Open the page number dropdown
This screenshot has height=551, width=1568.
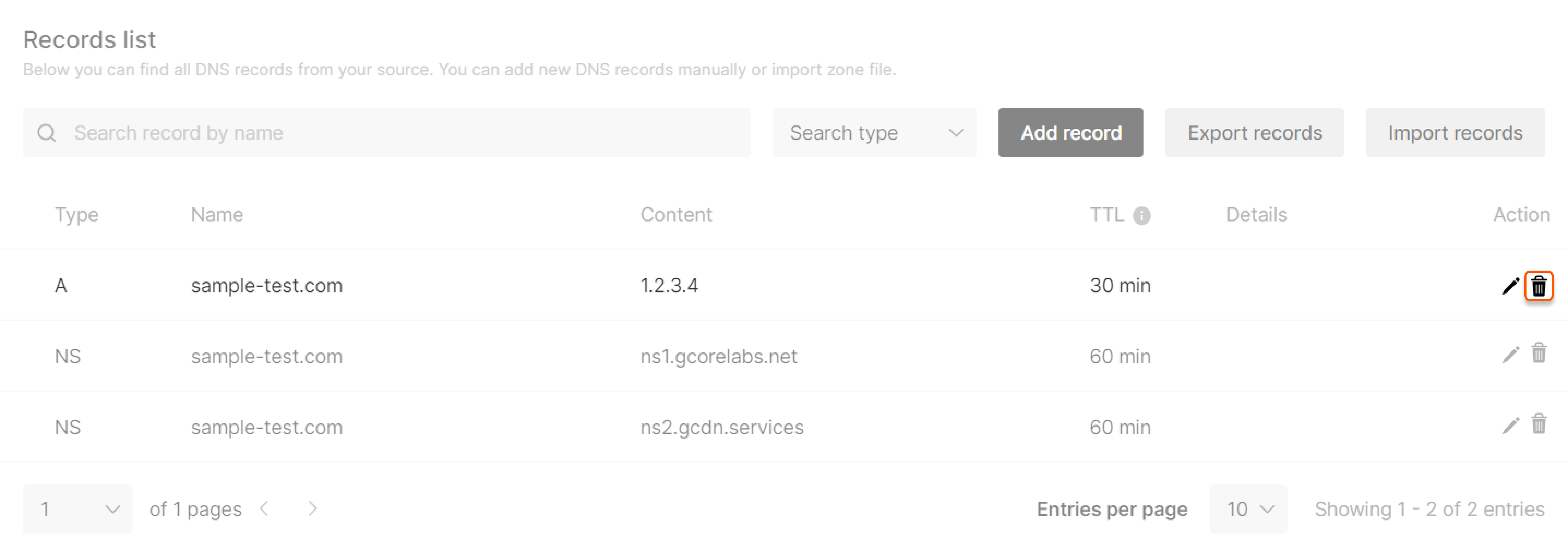(x=78, y=509)
